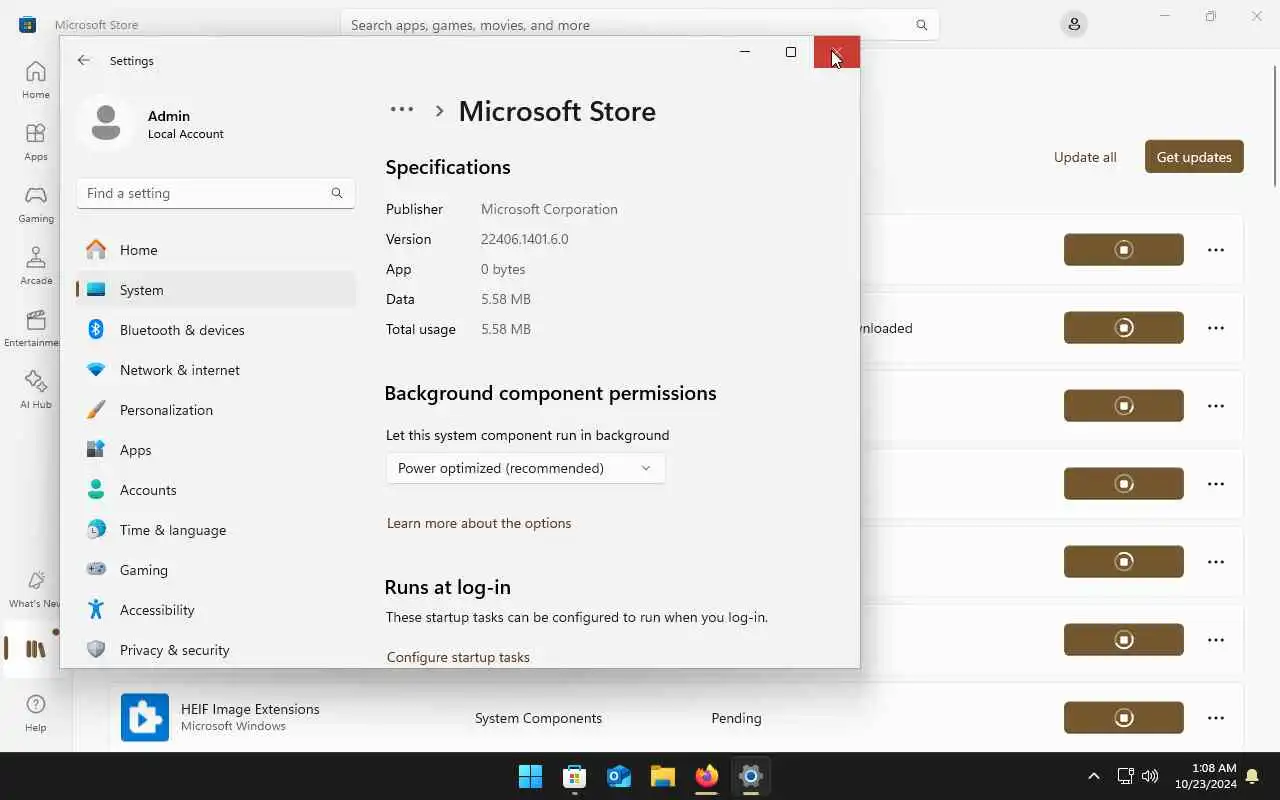This screenshot has height=800, width=1280.
Task: Open File Explorer from the taskbar
Action: point(663,776)
